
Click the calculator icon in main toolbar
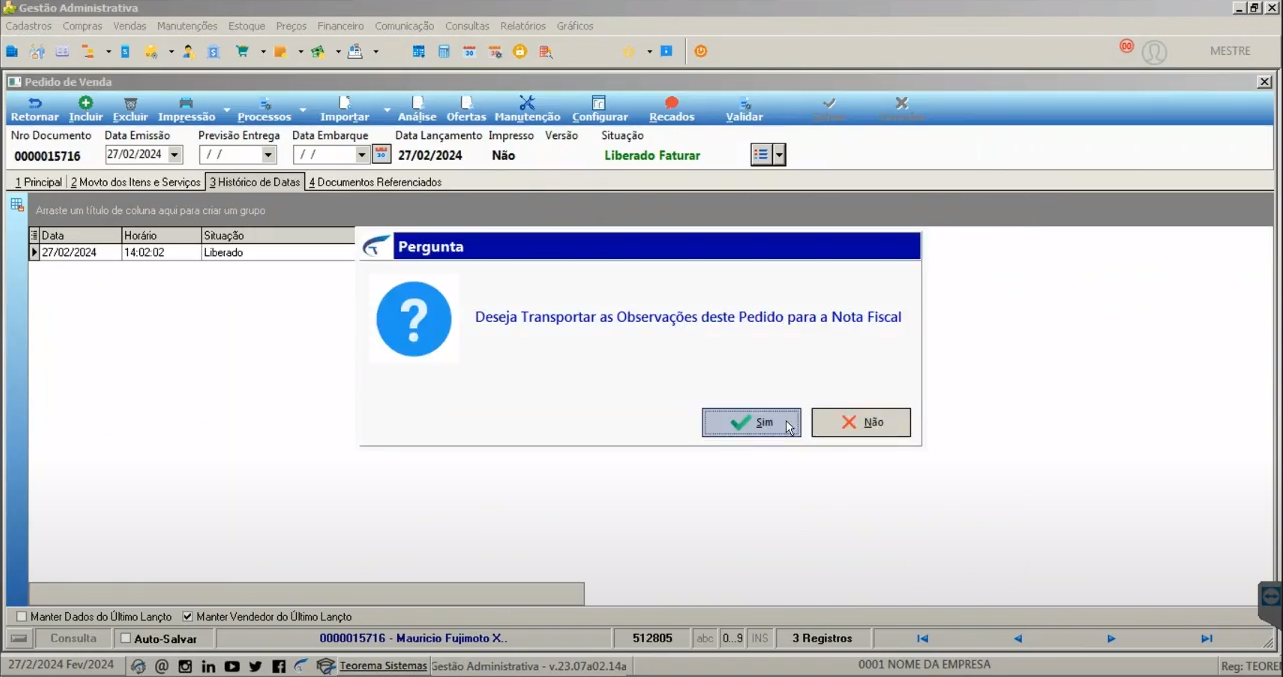[443, 52]
